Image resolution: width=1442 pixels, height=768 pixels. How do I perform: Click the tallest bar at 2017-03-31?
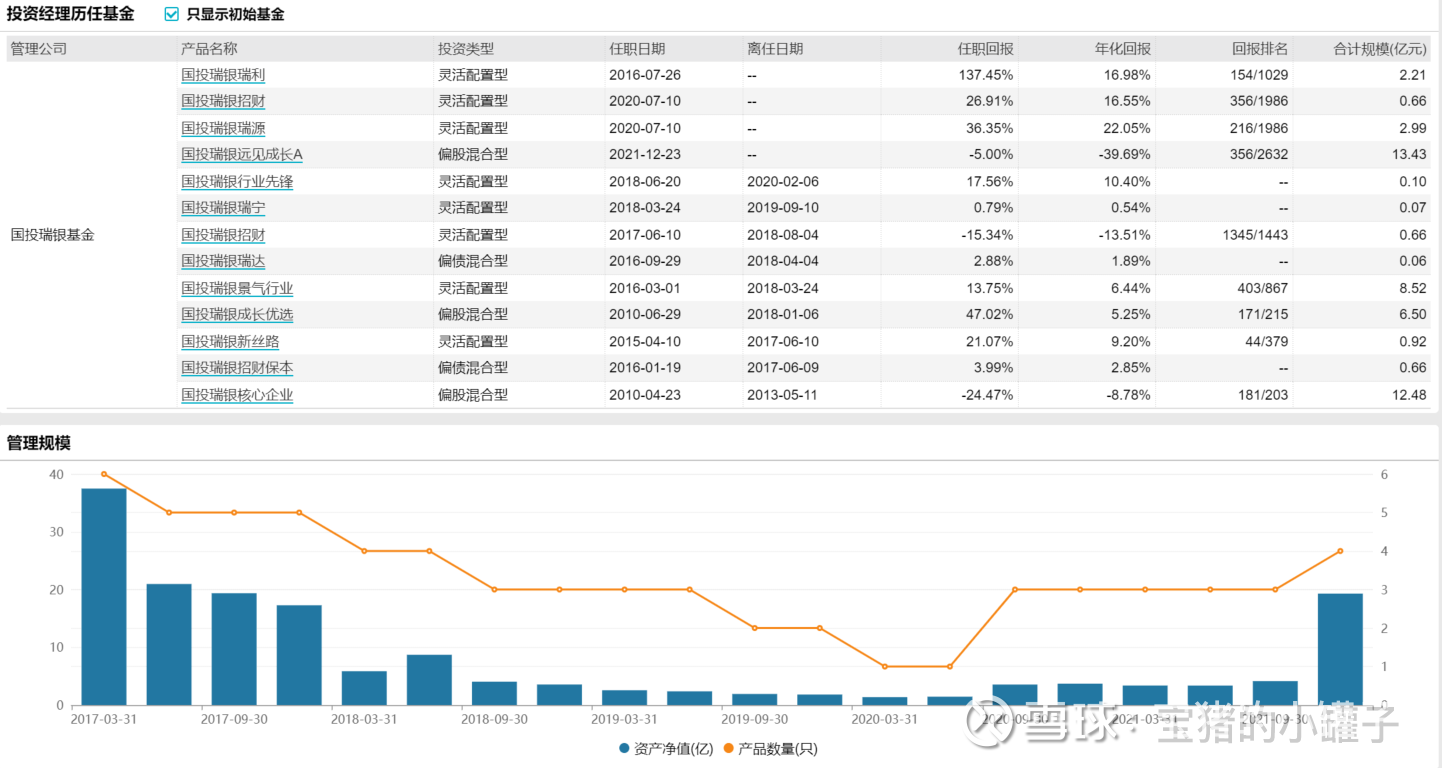pyautogui.click(x=104, y=597)
